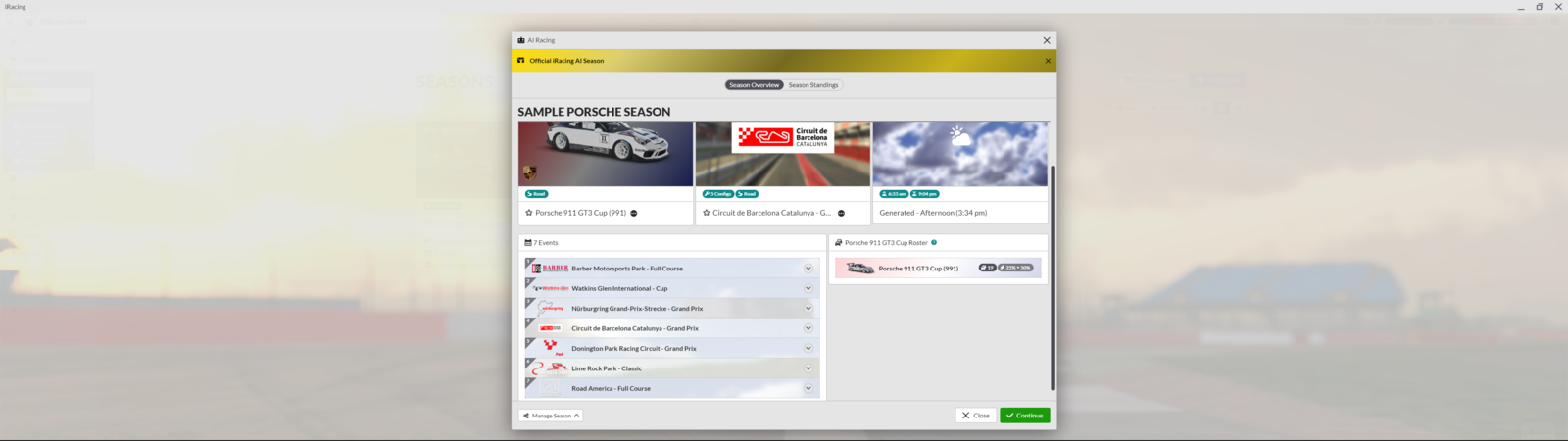The width and height of the screenshot is (1568, 441).
Task: Click the Porsche car thumbnail image
Action: [606, 154]
